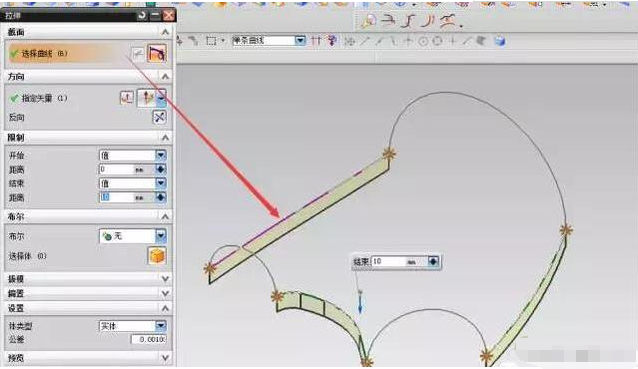Viewport: 638px width, 369px height.
Task: Click the 选择体 orange cube icon
Action: pos(157,256)
